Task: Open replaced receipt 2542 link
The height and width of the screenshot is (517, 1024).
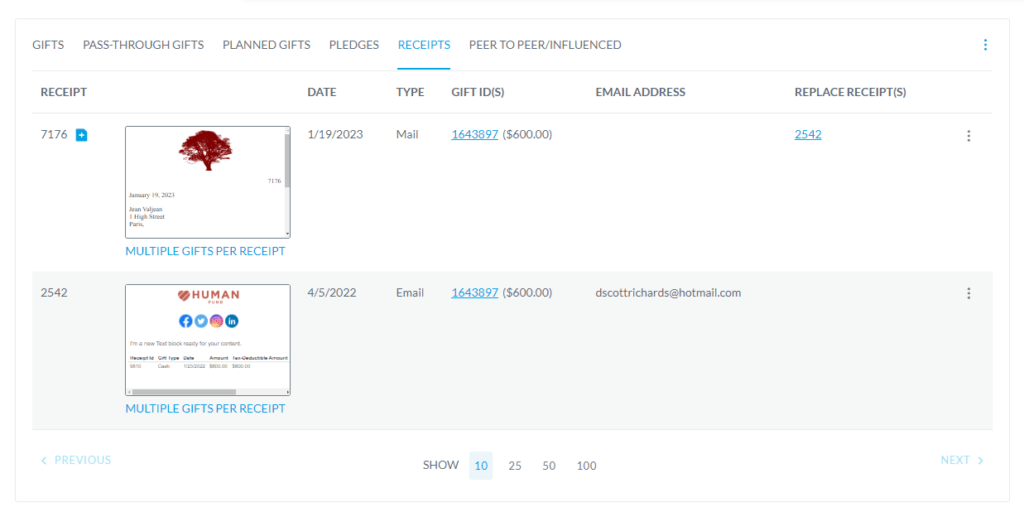Action: 808,134
